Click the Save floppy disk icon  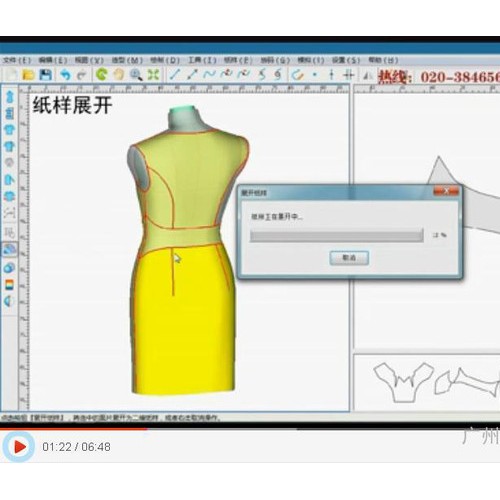click(46, 75)
